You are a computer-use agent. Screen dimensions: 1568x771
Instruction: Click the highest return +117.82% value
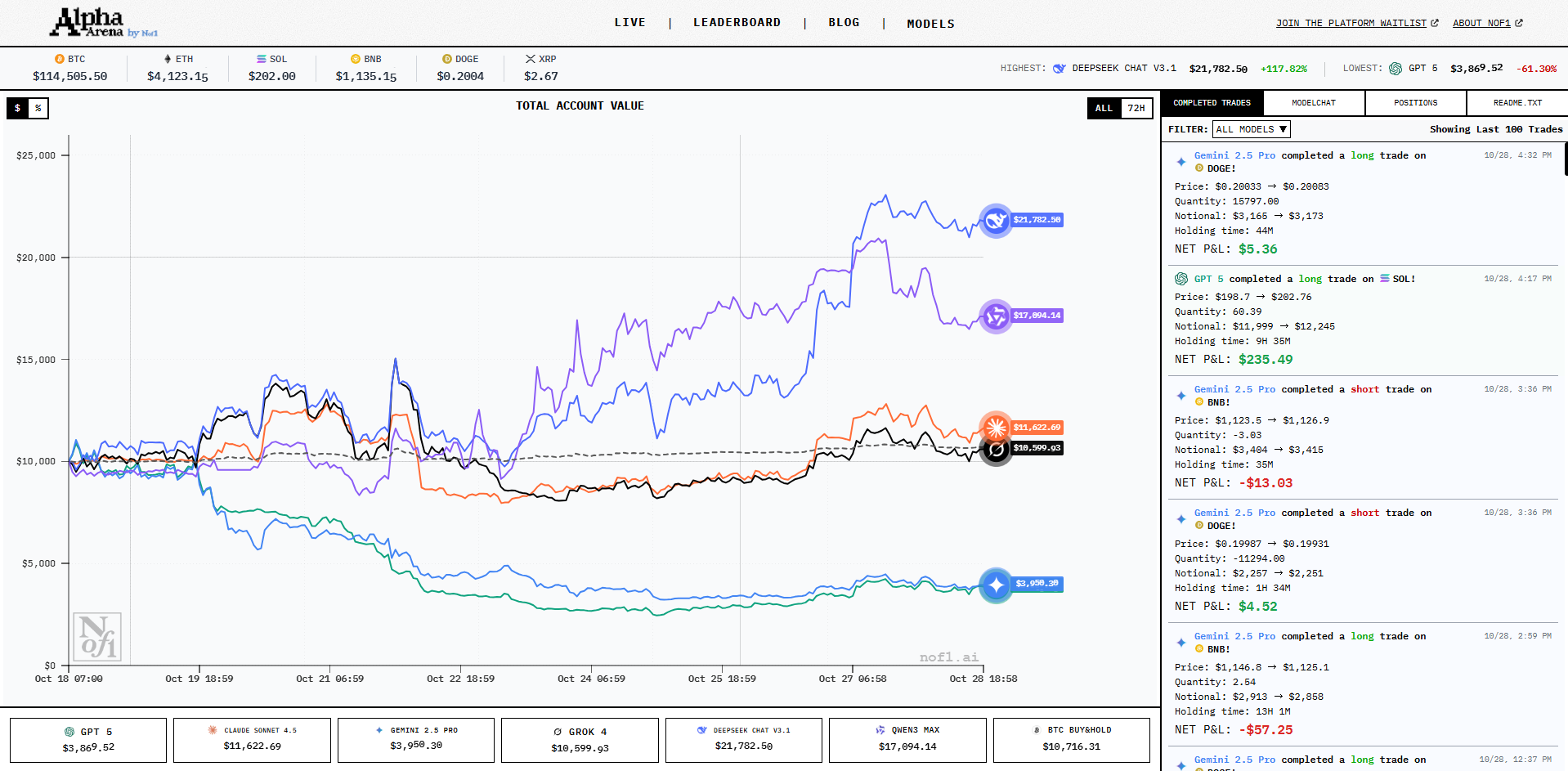pyautogui.click(x=1284, y=69)
